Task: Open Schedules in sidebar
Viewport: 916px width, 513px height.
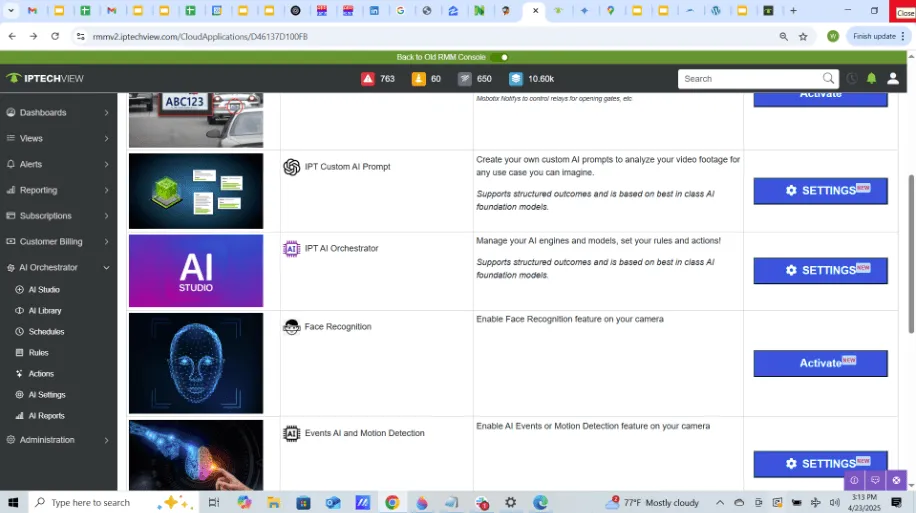Action: [46, 332]
